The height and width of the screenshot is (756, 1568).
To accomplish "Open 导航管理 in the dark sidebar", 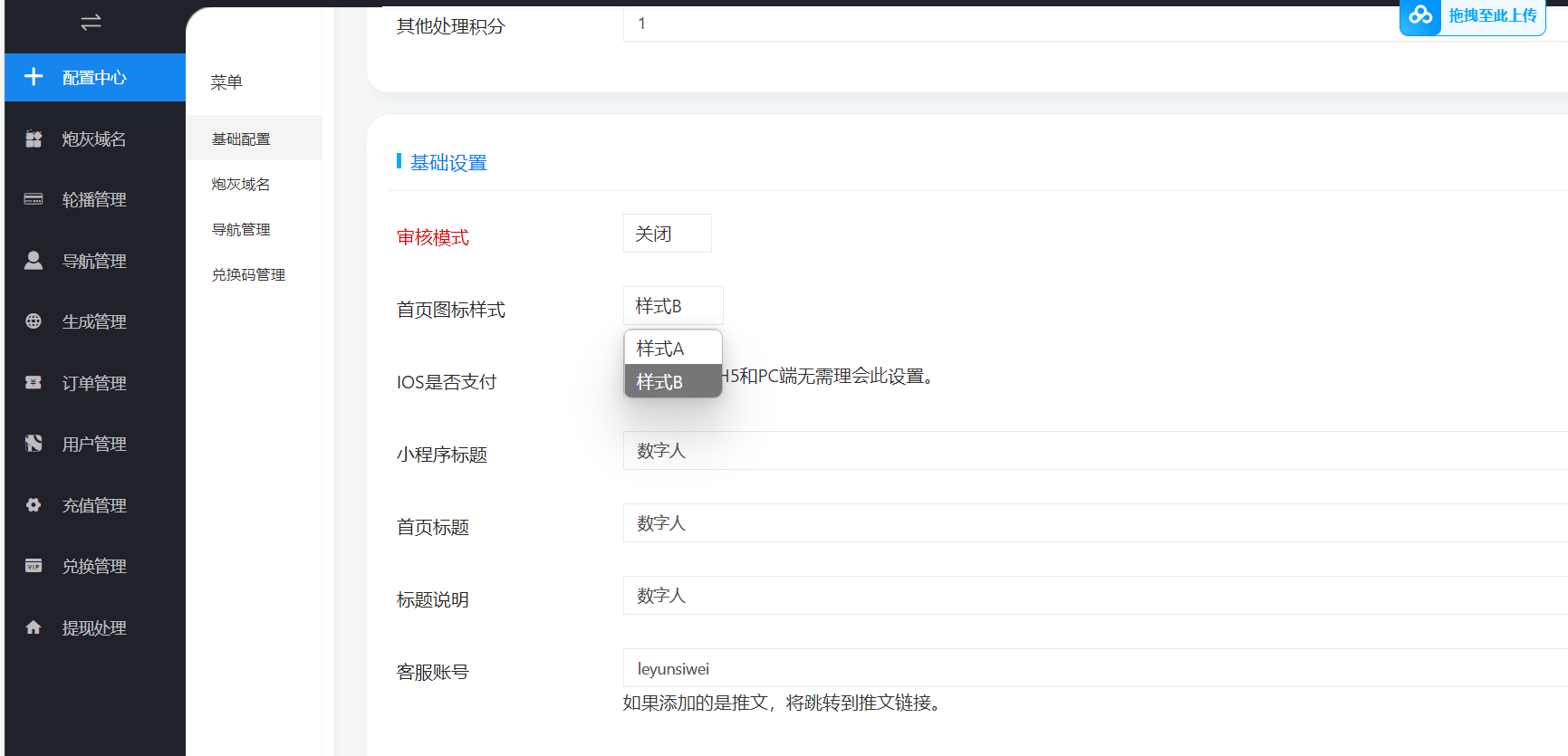I will (95, 261).
